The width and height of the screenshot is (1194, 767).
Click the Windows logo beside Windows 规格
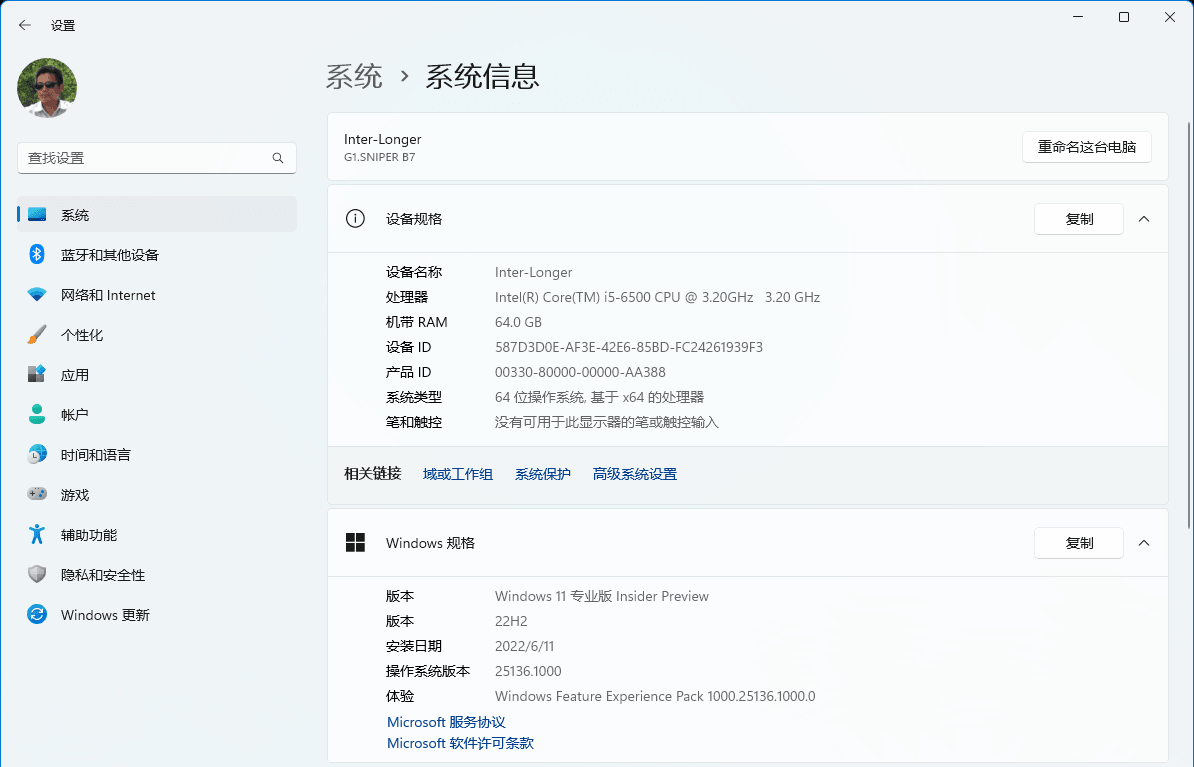point(355,542)
